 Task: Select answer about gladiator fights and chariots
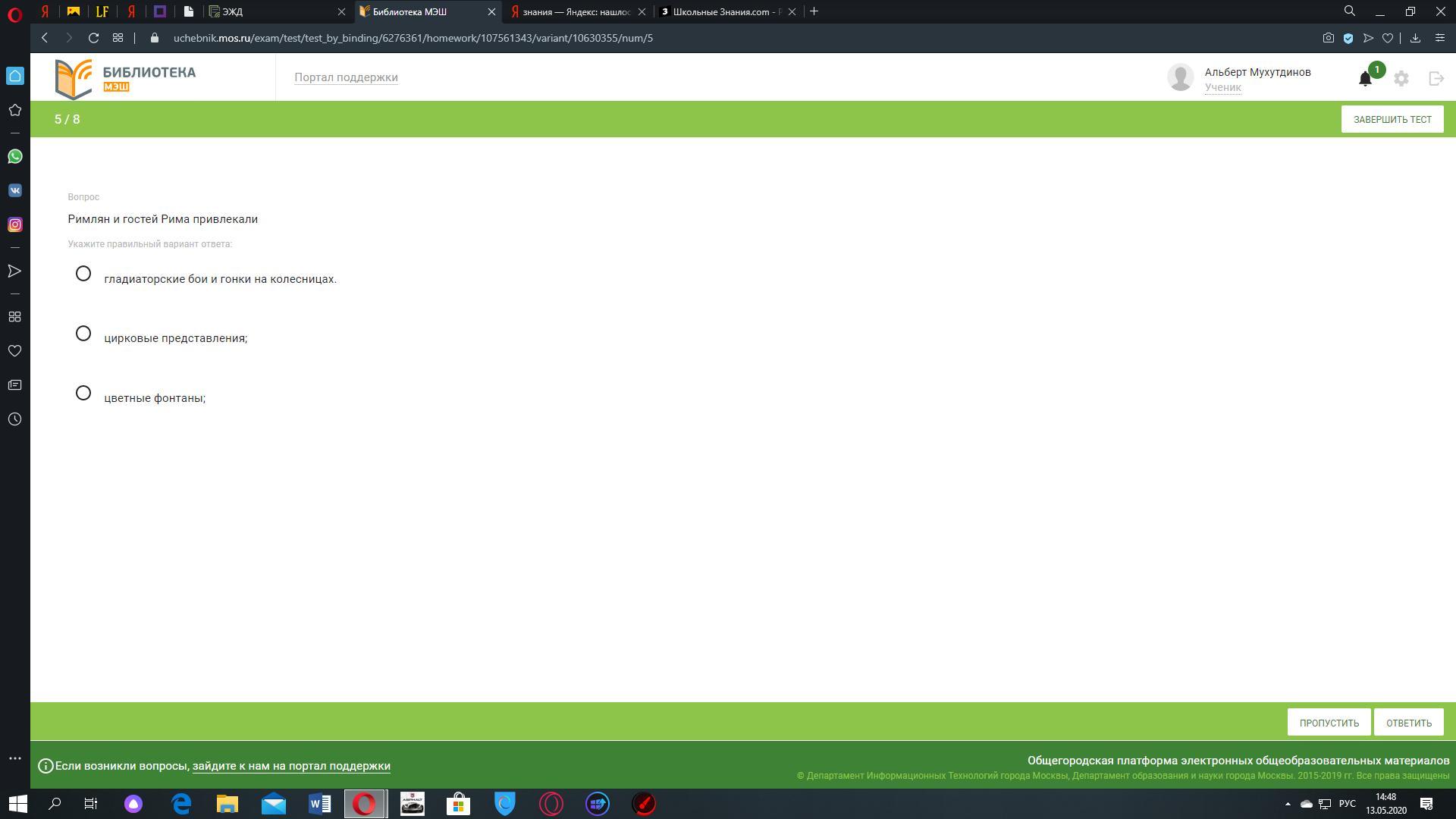click(x=83, y=274)
